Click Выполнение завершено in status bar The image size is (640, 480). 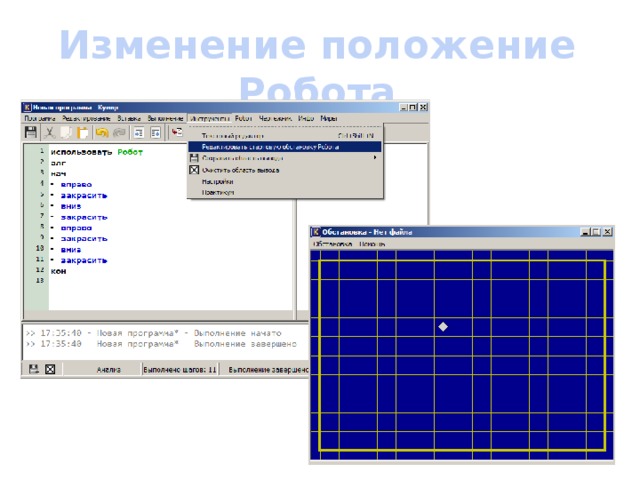click(x=268, y=370)
